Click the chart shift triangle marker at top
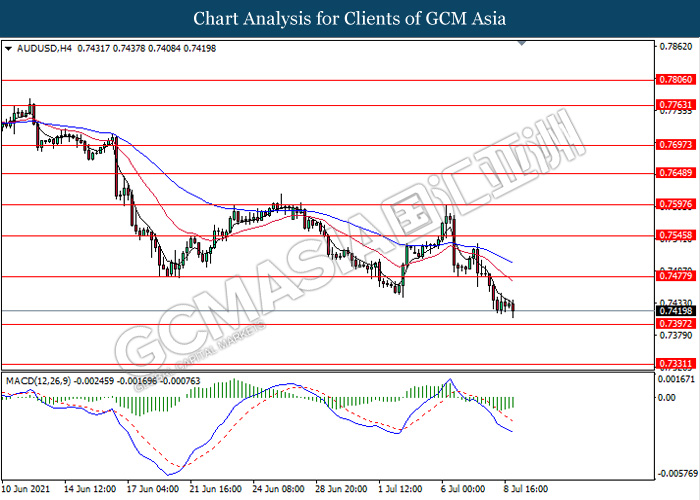The height and width of the screenshot is (500, 700). click(x=521, y=43)
